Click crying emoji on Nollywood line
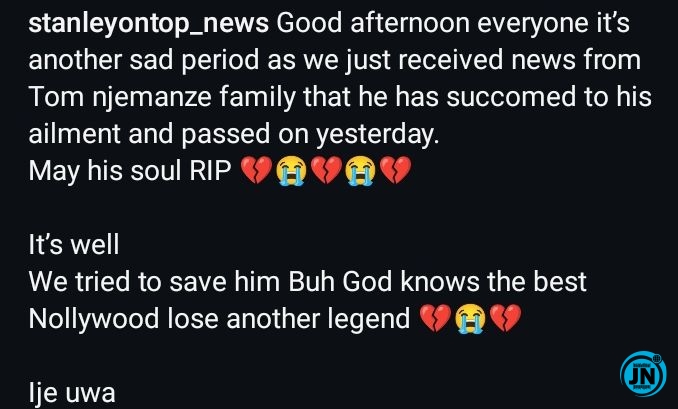 point(471,318)
